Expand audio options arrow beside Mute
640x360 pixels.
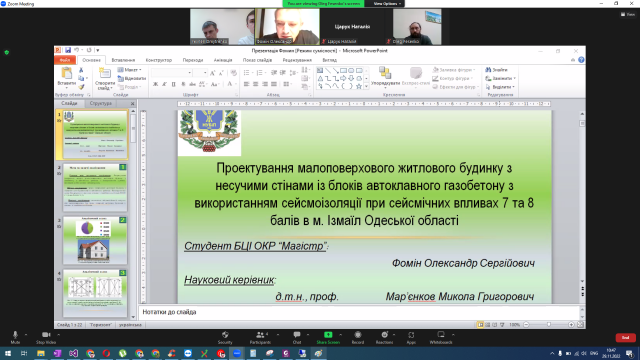pyautogui.click(x=26, y=335)
